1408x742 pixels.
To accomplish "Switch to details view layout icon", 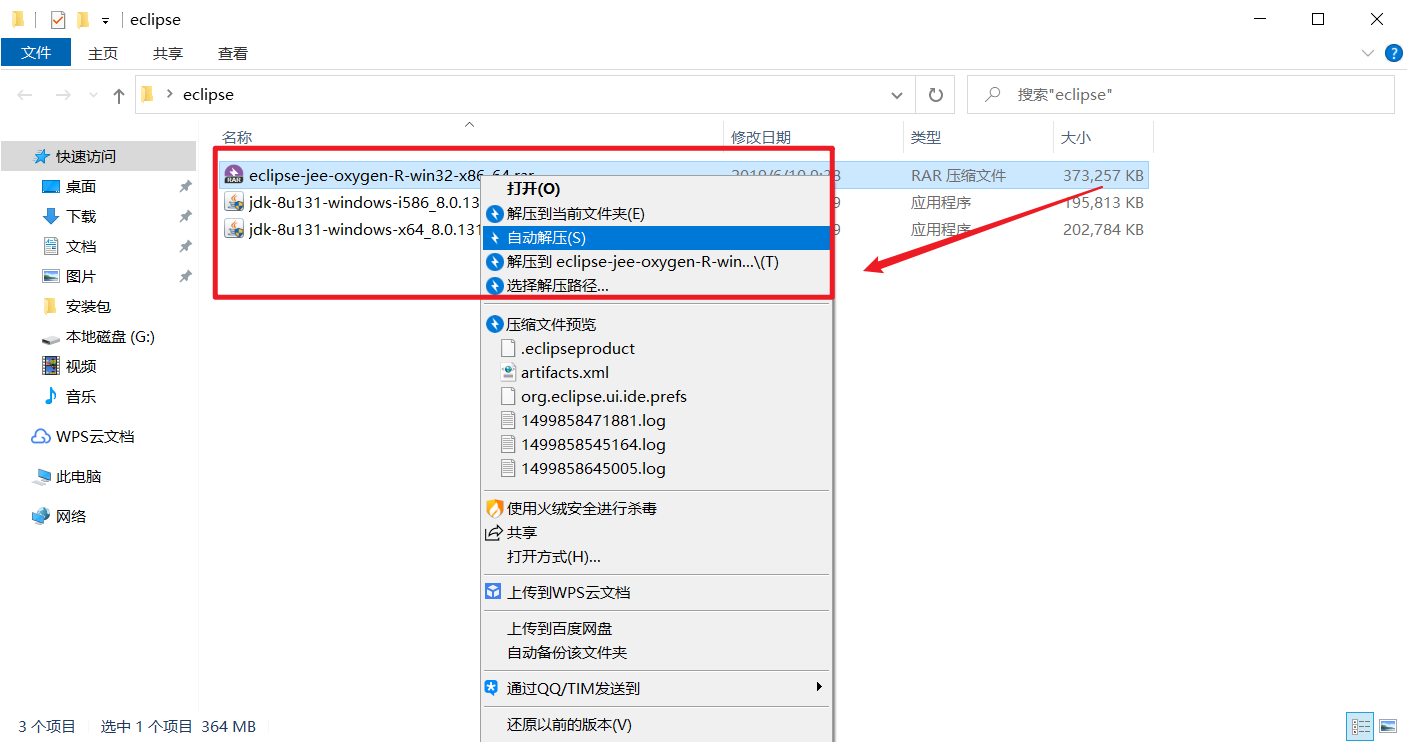I will click(1360, 726).
